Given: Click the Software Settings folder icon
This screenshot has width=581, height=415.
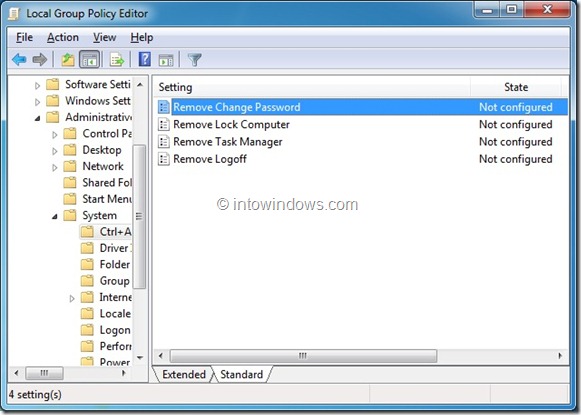Looking at the screenshot, I should coord(53,84).
